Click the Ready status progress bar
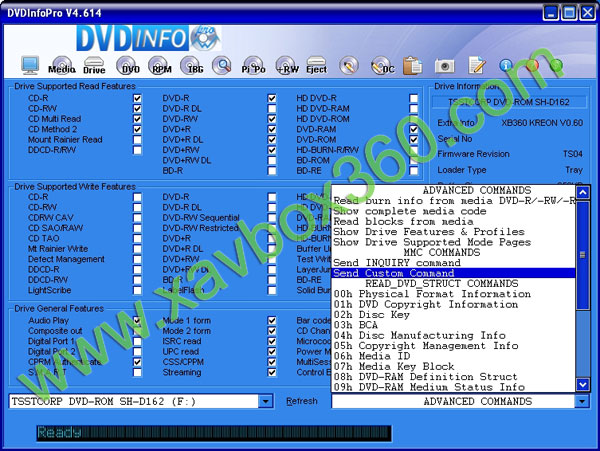 (214, 433)
